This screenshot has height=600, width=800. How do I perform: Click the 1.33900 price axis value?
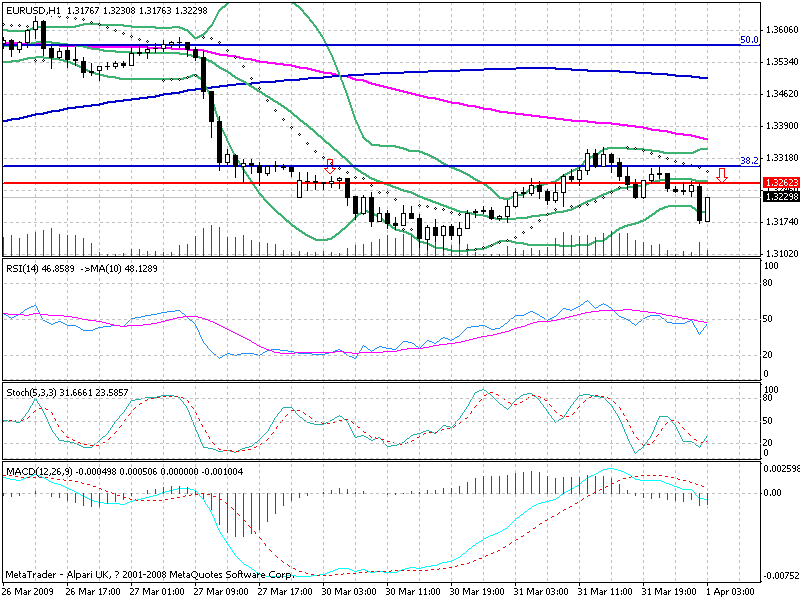tap(782, 126)
